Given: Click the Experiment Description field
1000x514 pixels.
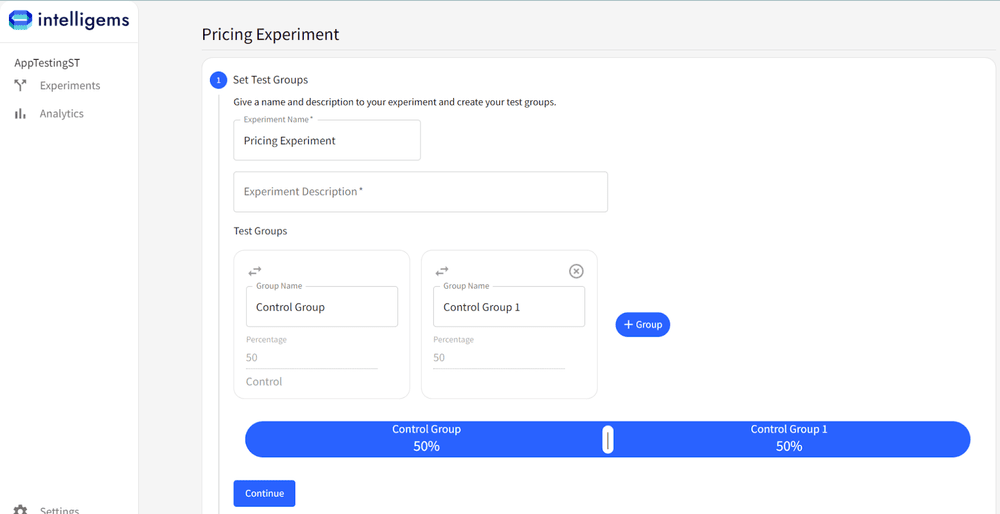Looking at the screenshot, I should tap(420, 191).
